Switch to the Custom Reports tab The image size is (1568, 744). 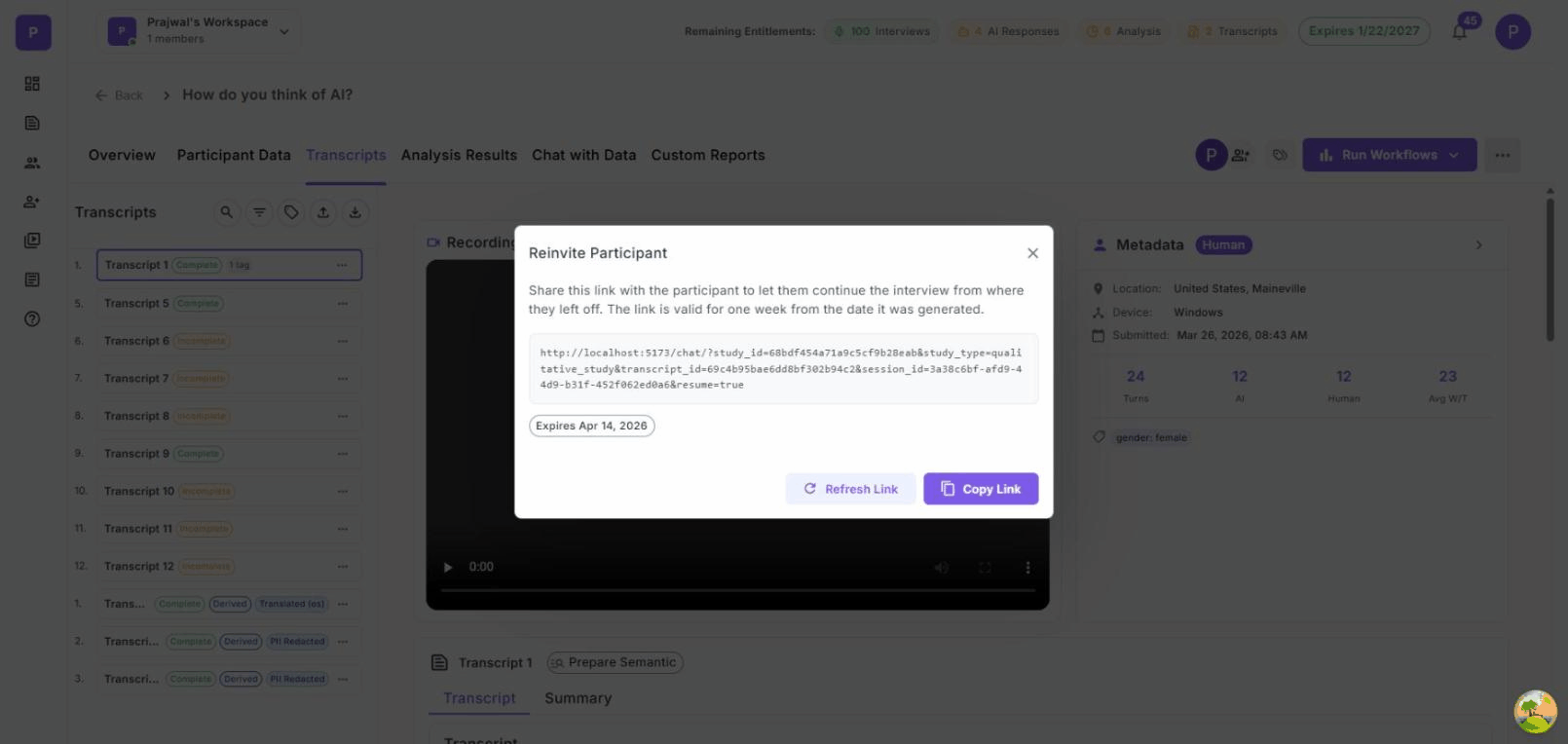[x=708, y=155]
